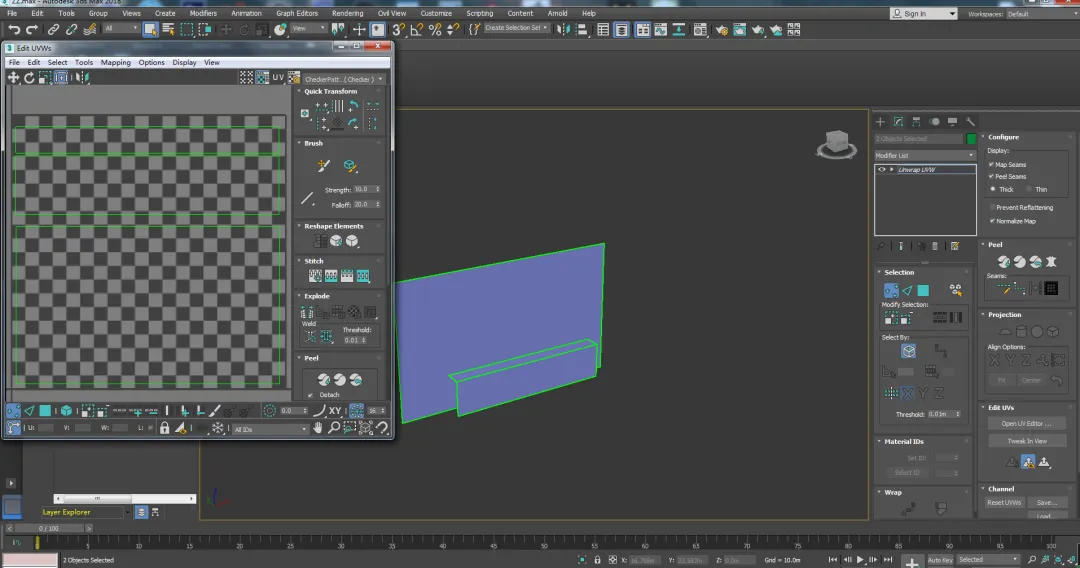Image resolution: width=1080 pixels, height=568 pixels.
Task: Click the green object color swatch
Action: tap(971, 139)
